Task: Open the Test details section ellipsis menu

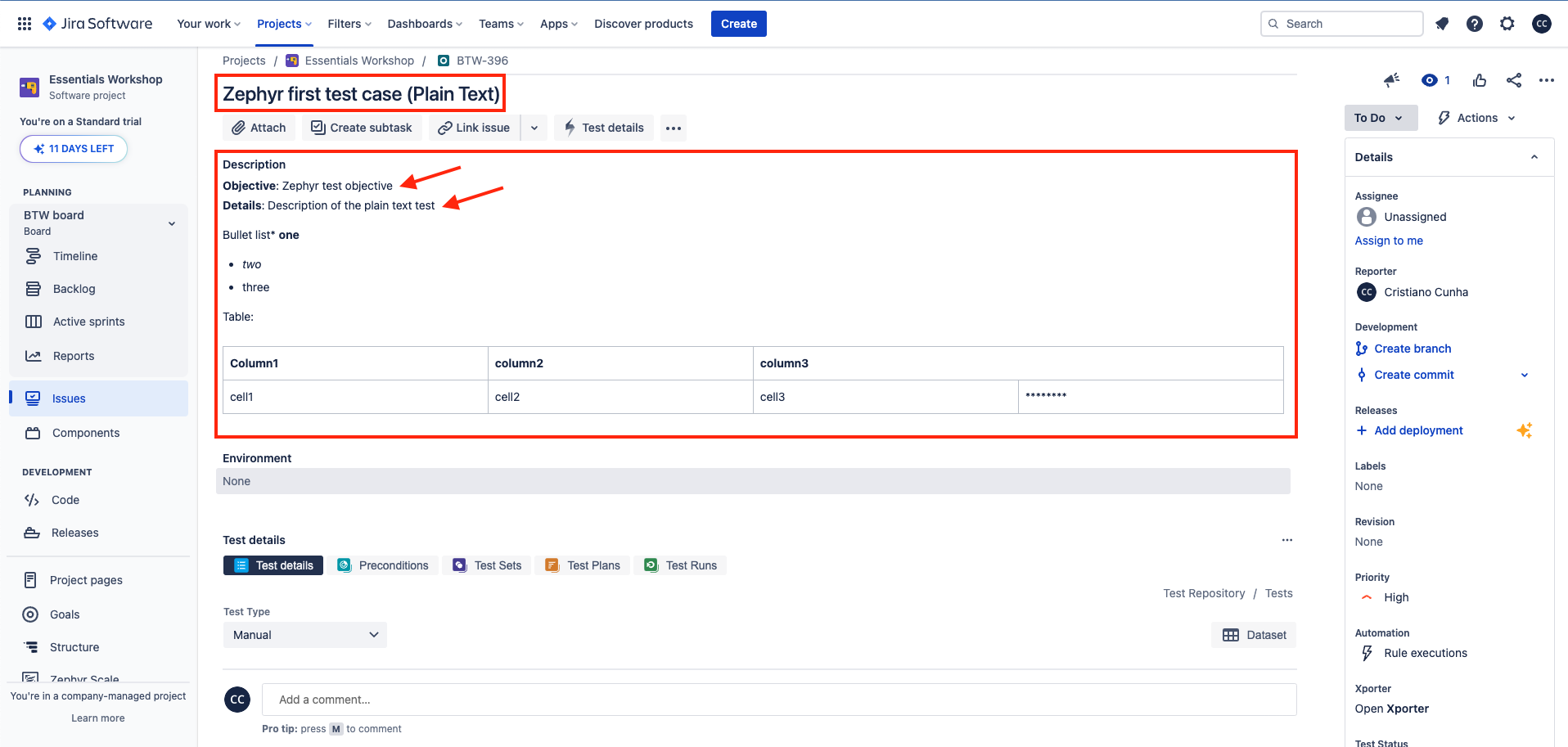Action: [1287, 540]
